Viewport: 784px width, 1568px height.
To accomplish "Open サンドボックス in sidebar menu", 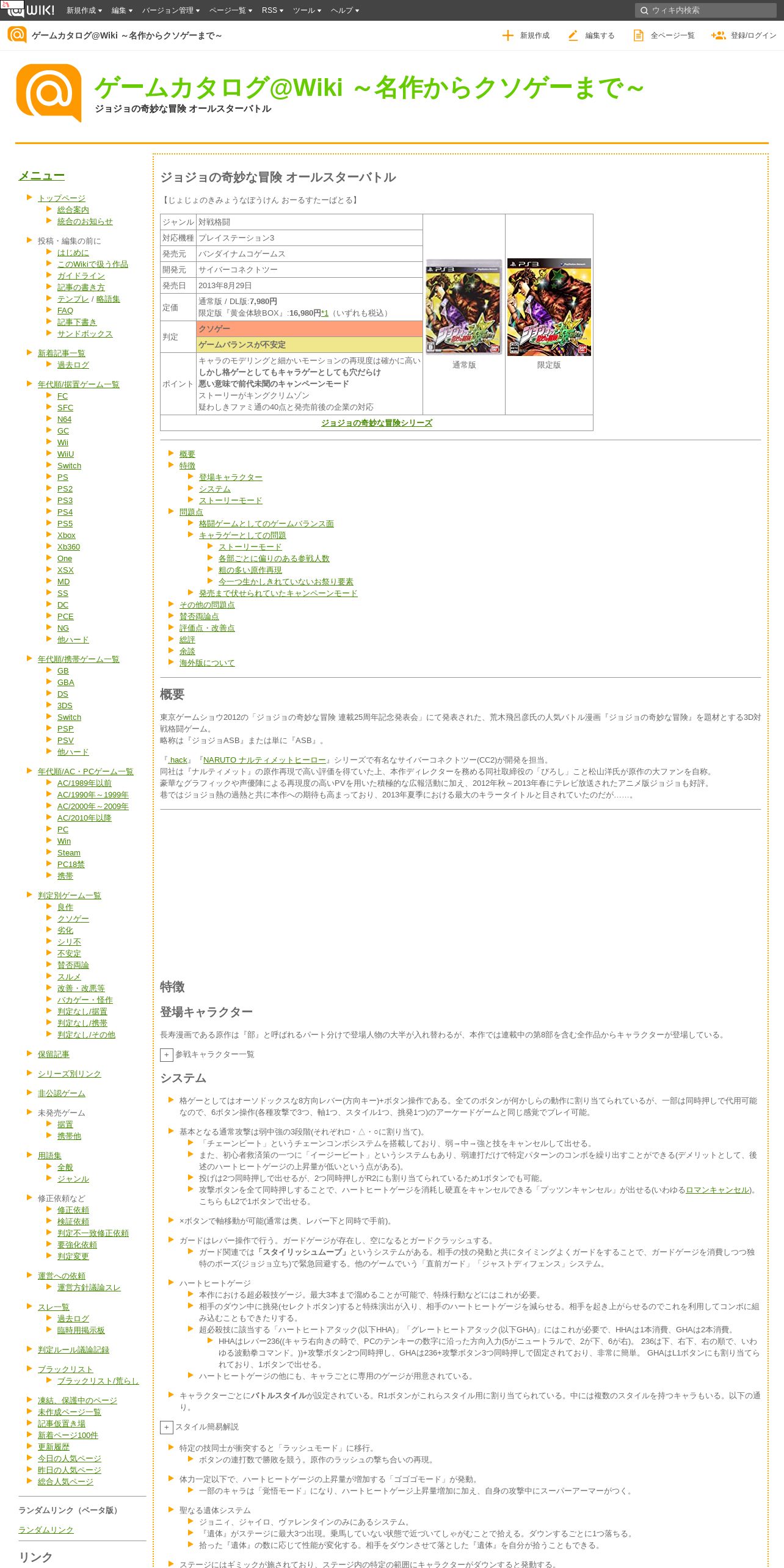I will 85,333.
